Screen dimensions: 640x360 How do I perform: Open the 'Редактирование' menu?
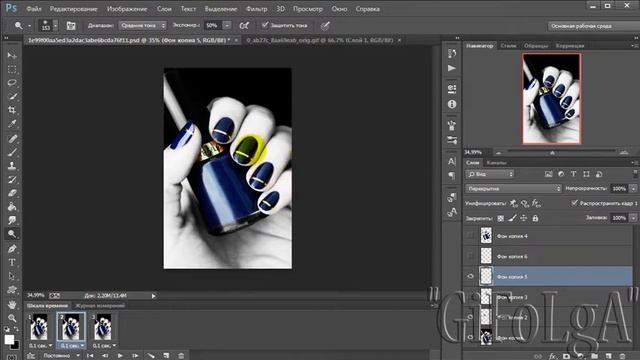pos(73,9)
